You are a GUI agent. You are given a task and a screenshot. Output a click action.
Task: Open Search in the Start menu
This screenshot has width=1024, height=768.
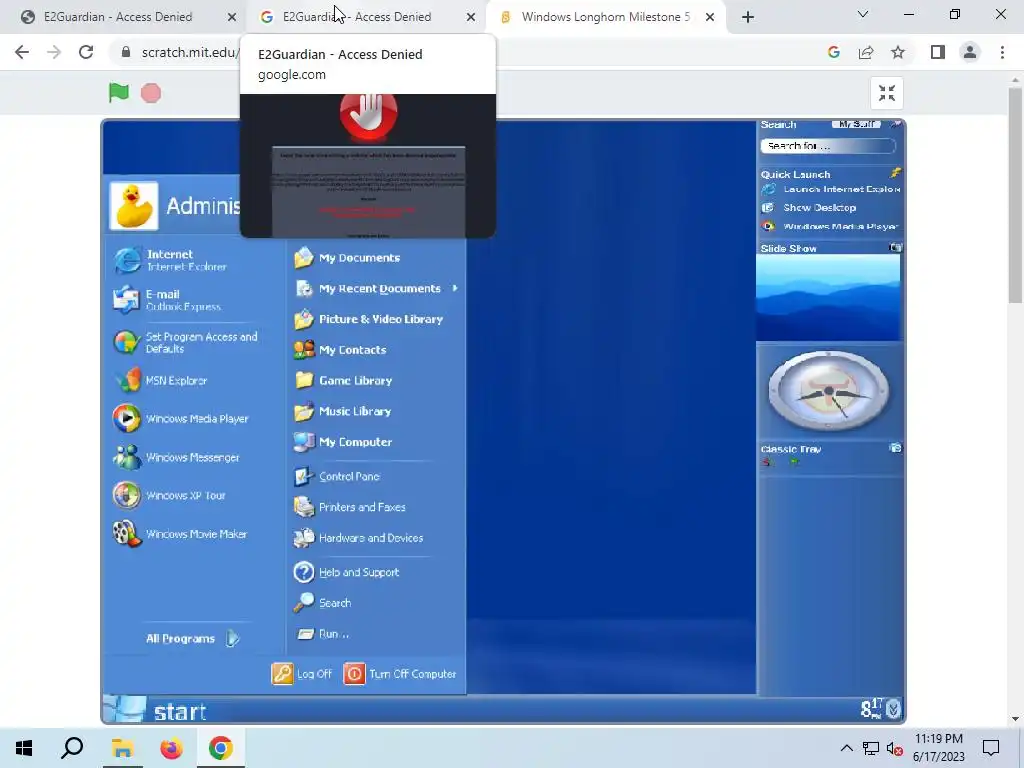click(323, 603)
